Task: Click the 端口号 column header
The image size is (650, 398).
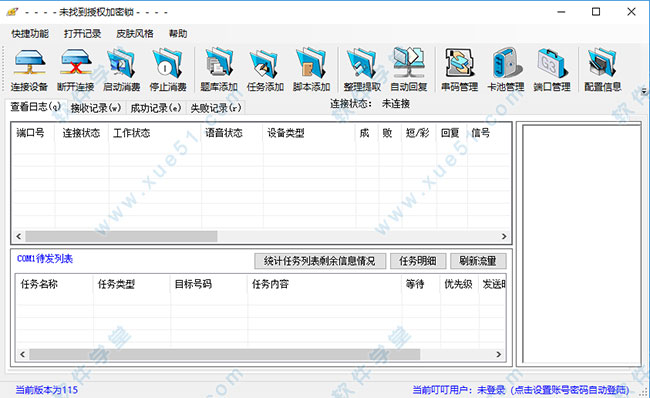Action: click(x=33, y=133)
